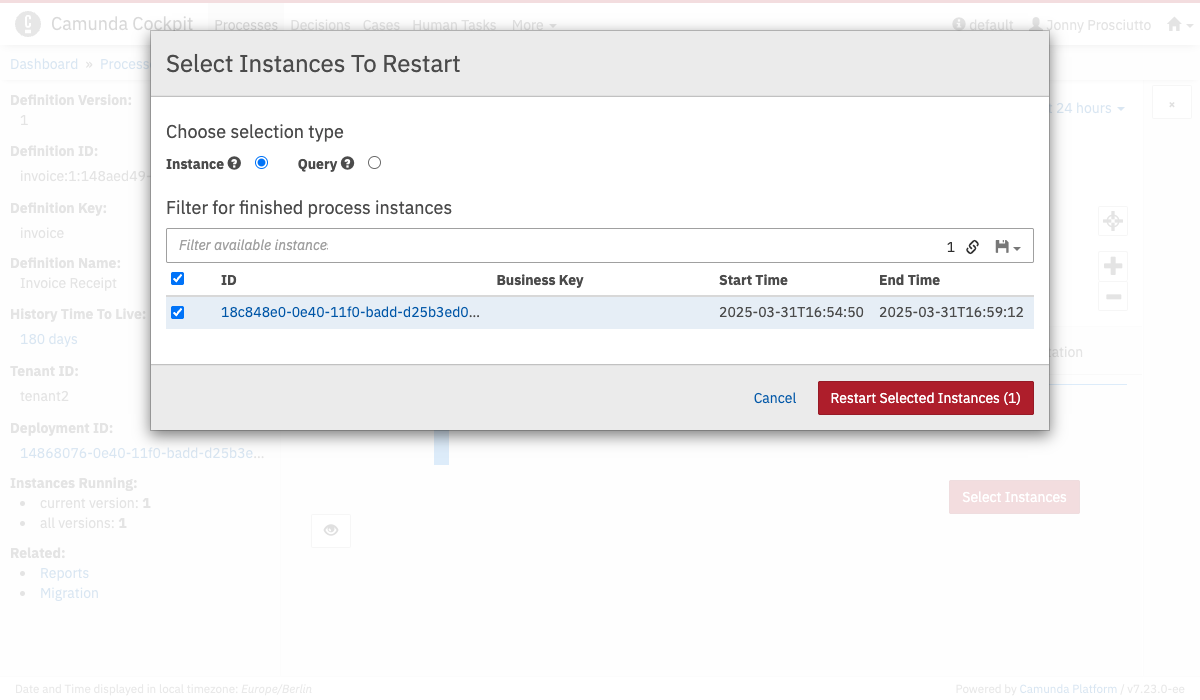Click the Filter available instances field
1200x700 pixels.
550,245
